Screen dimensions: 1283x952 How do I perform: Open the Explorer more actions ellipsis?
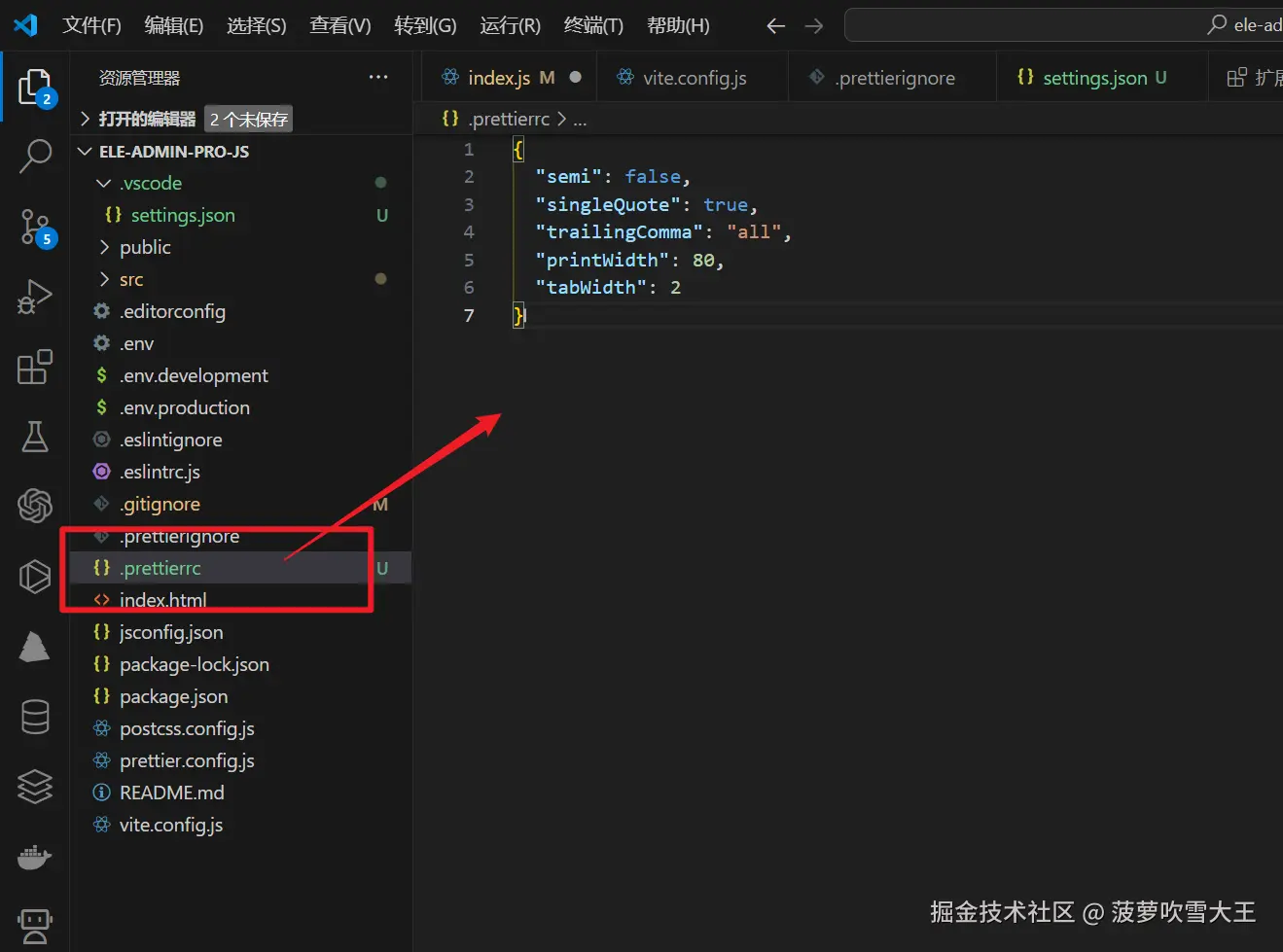point(378,77)
